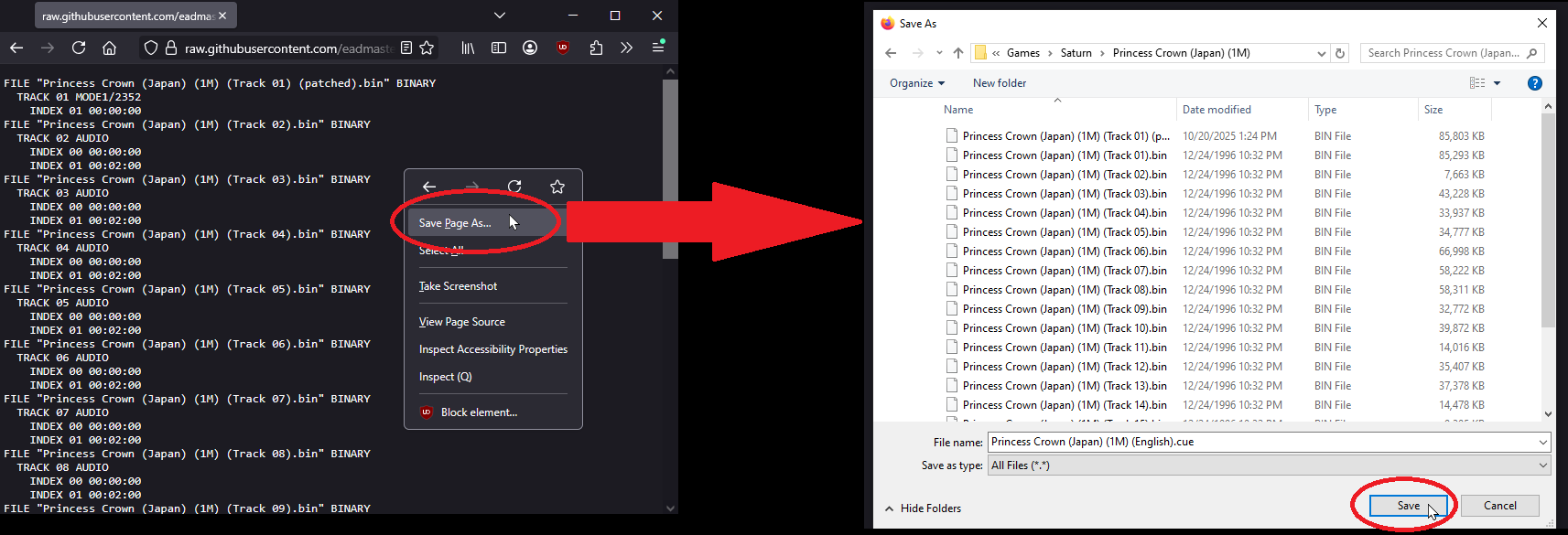Viewport: 1568px width, 535px height.
Task: List all tabs dropdown arrow
Action: (499, 16)
